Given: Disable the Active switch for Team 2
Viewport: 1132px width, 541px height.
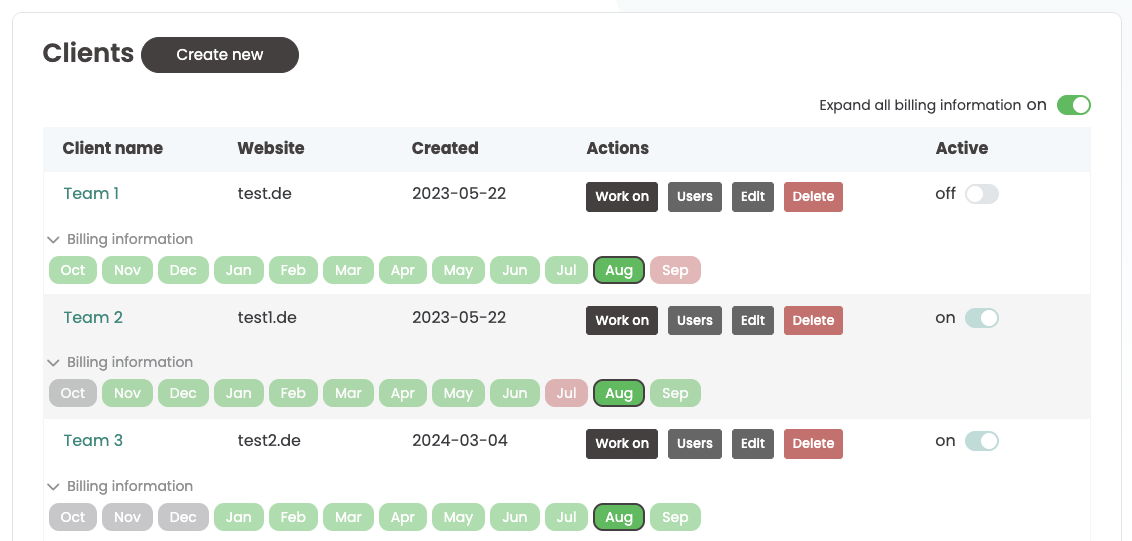Looking at the screenshot, I should click(x=981, y=318).
